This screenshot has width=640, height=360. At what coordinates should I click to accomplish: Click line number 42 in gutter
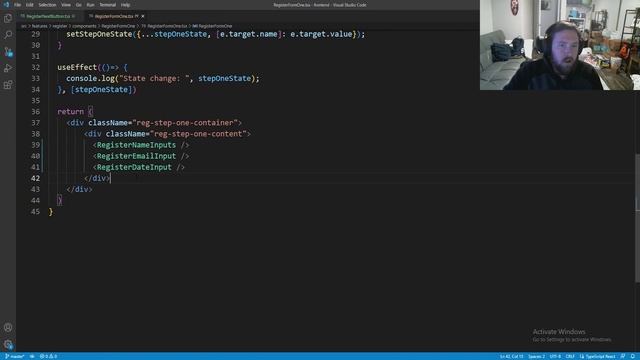click(x=36, y=178)
